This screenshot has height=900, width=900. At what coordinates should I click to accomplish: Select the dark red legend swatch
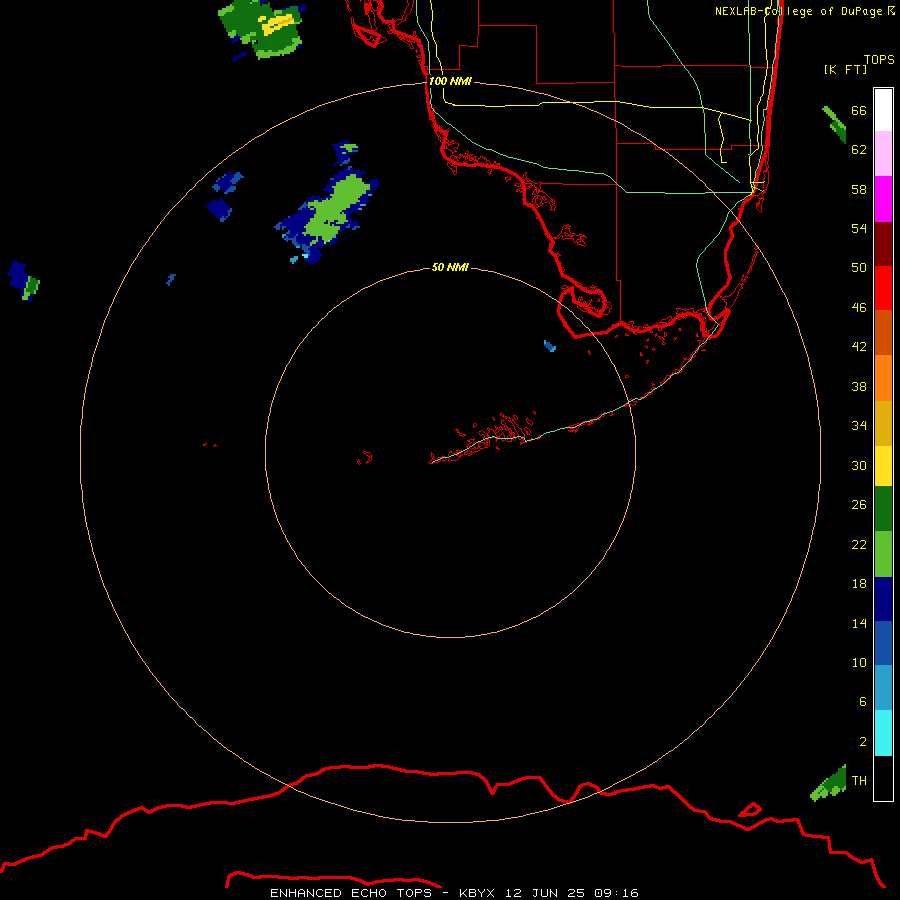883,243
